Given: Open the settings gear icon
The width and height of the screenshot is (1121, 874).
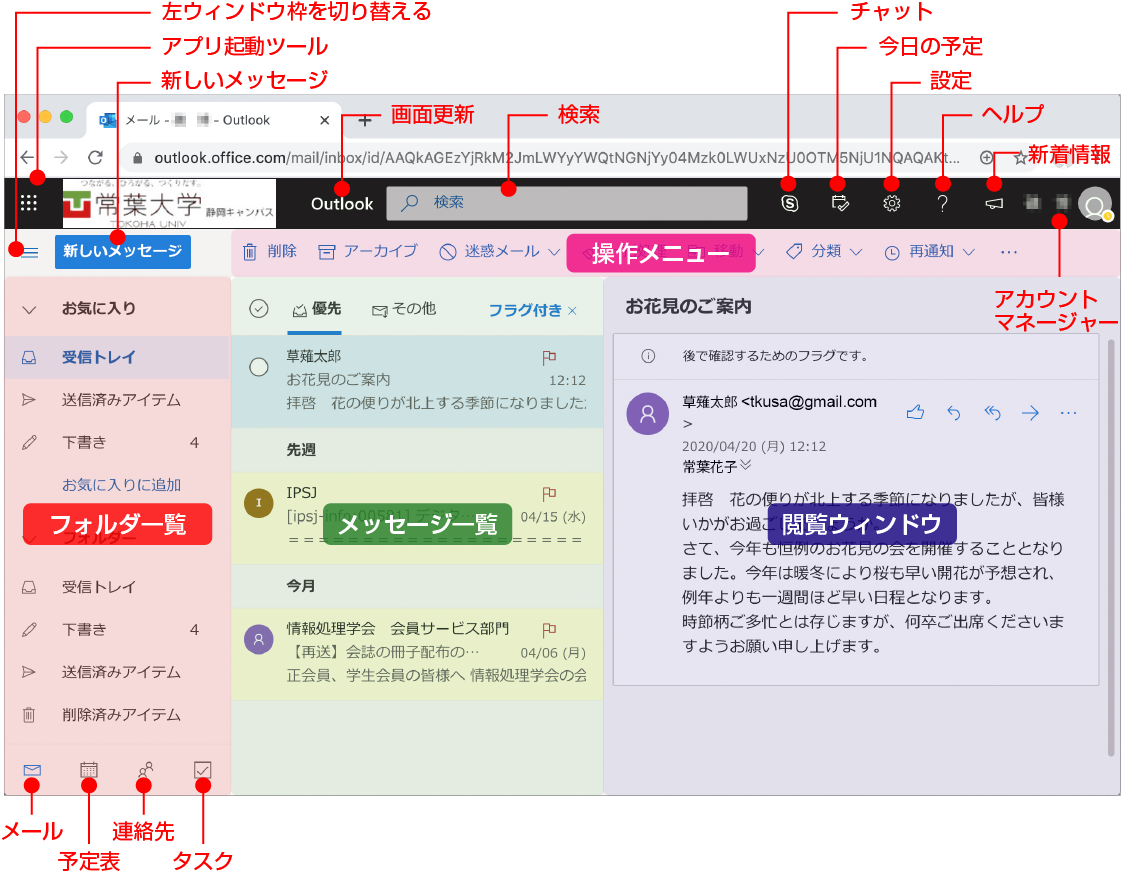Looking at the screenshot, I should click(891, 203).
